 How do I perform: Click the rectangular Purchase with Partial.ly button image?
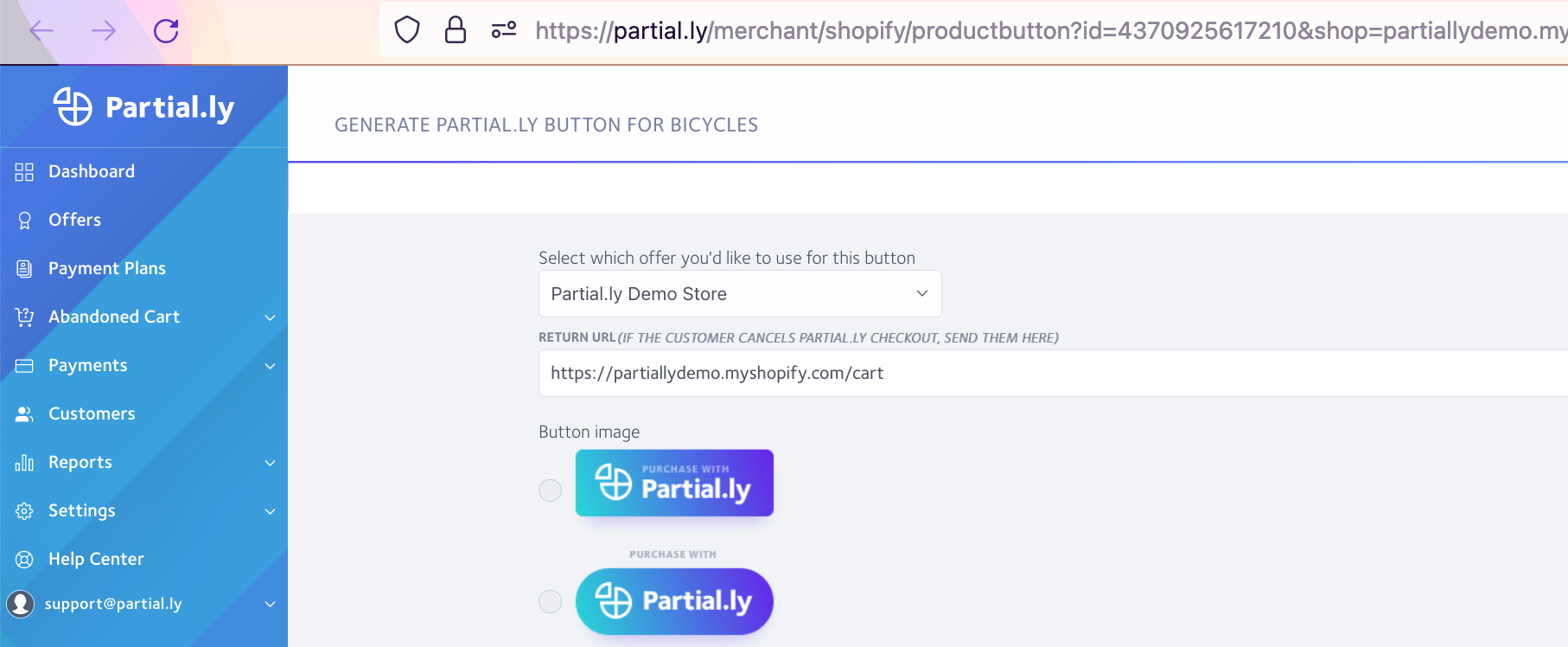pyautogui.click(x=674, y=483)
